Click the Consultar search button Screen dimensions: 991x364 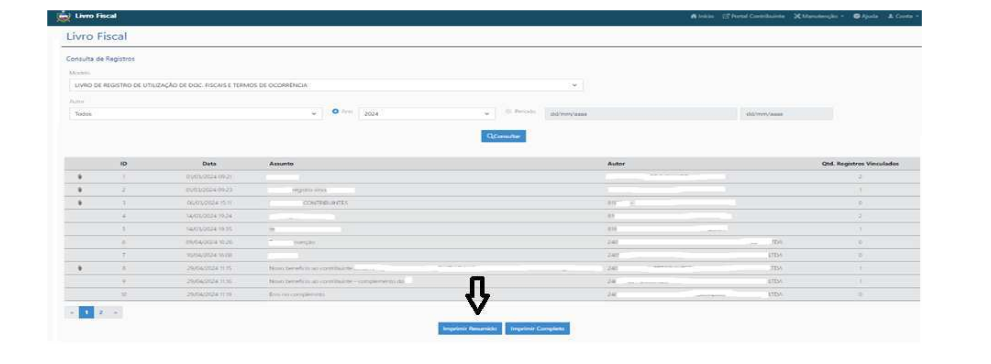[503, 136]
